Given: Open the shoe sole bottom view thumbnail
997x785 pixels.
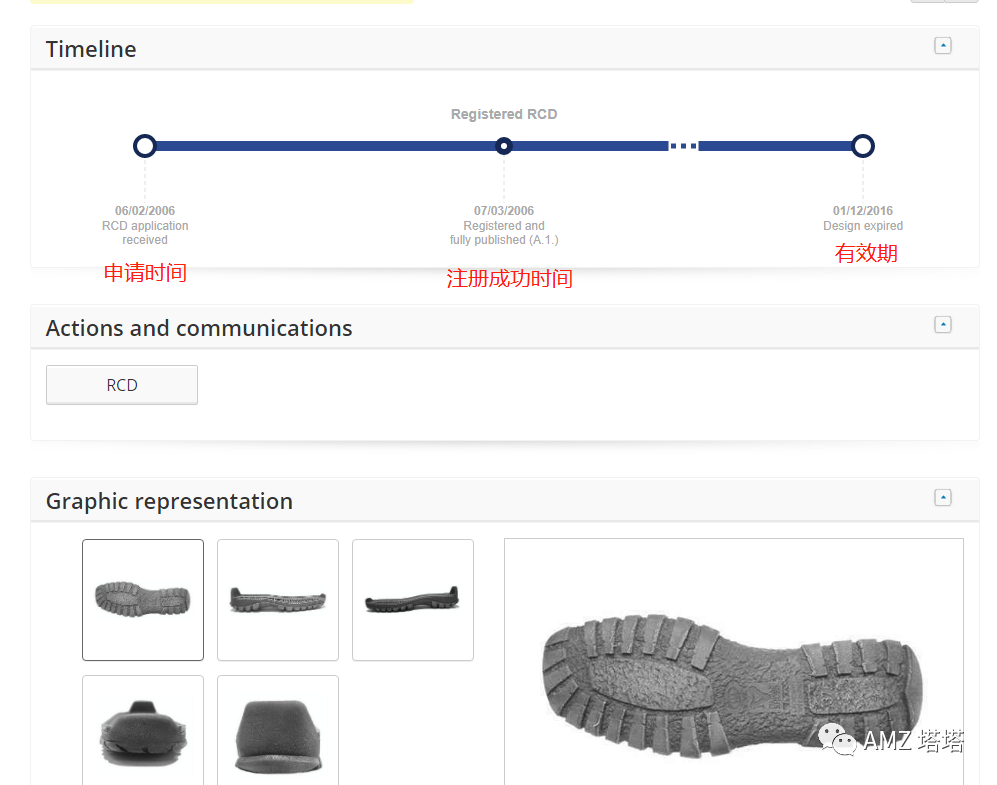Looking at the screenshot, I should 143,599.
